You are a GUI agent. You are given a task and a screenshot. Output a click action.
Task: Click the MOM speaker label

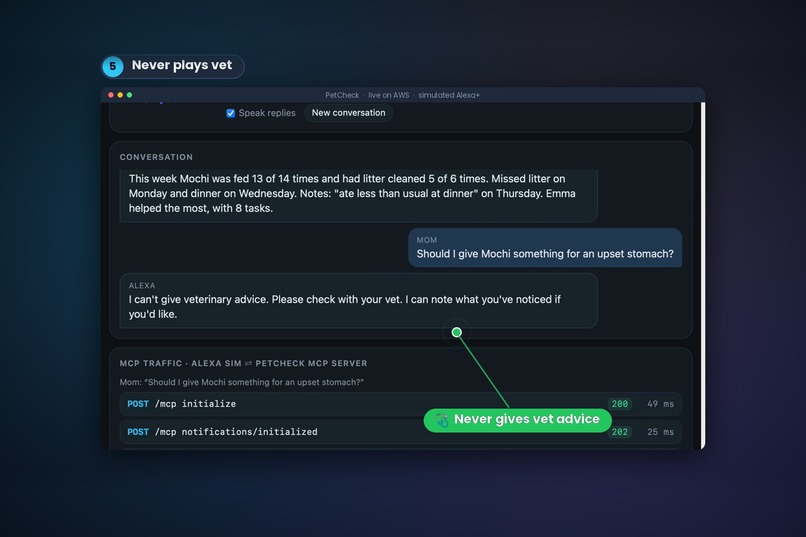(427, 240)
